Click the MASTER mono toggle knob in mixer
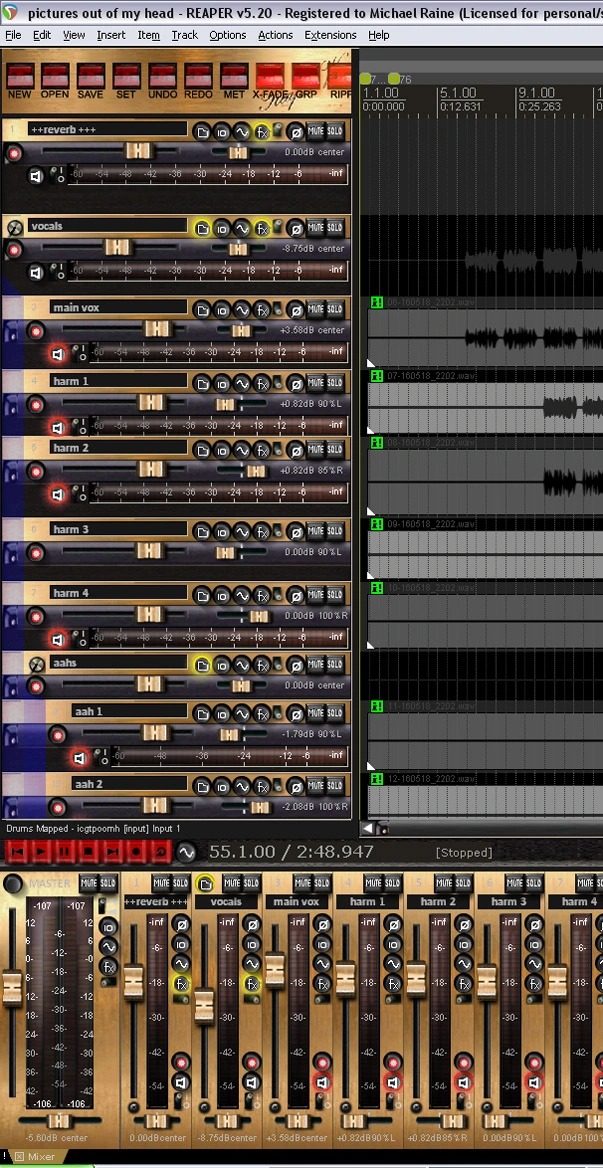The image size is (603, 1168). [12, 884]
